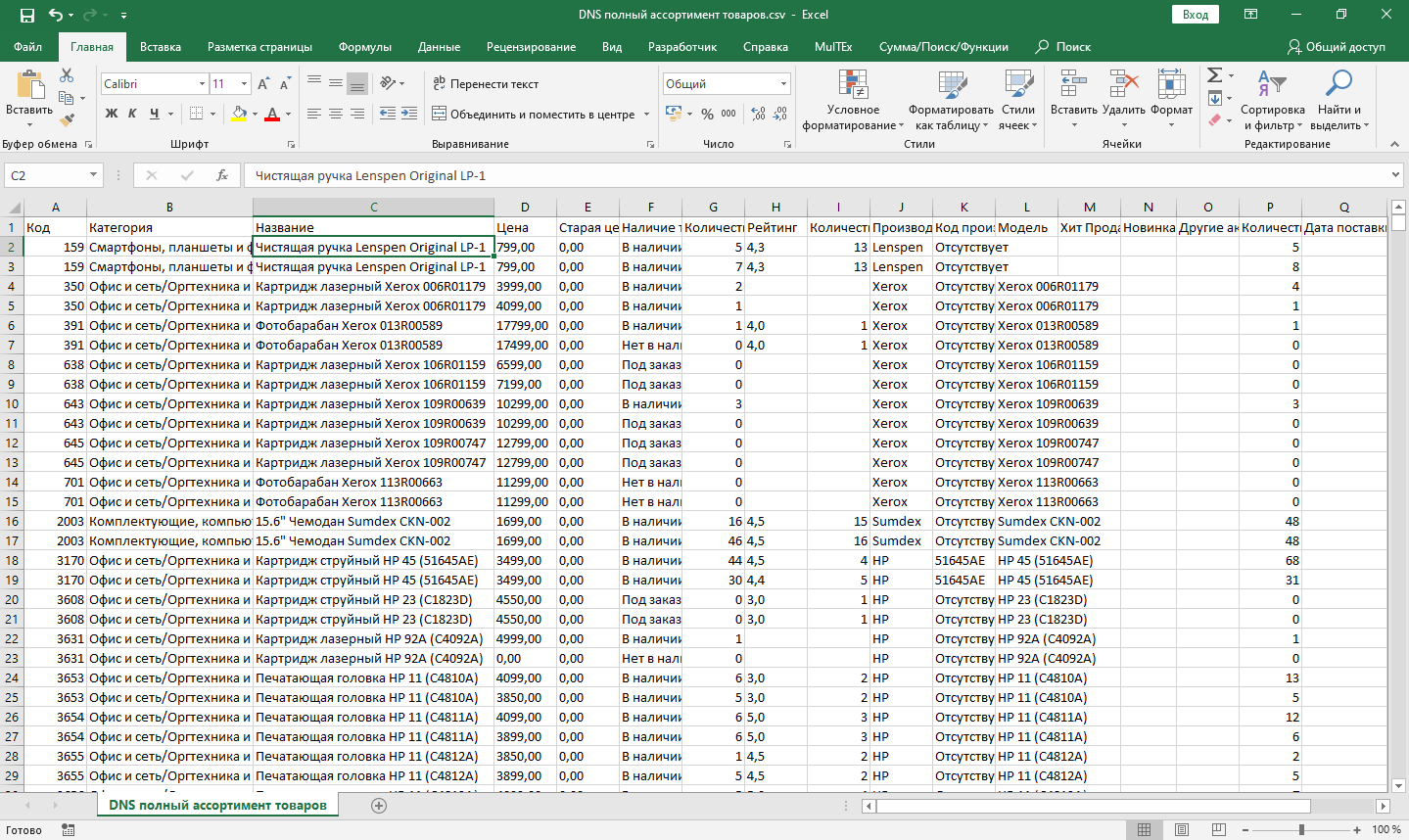Cut selection with the scissors icon

coord(67,75)
